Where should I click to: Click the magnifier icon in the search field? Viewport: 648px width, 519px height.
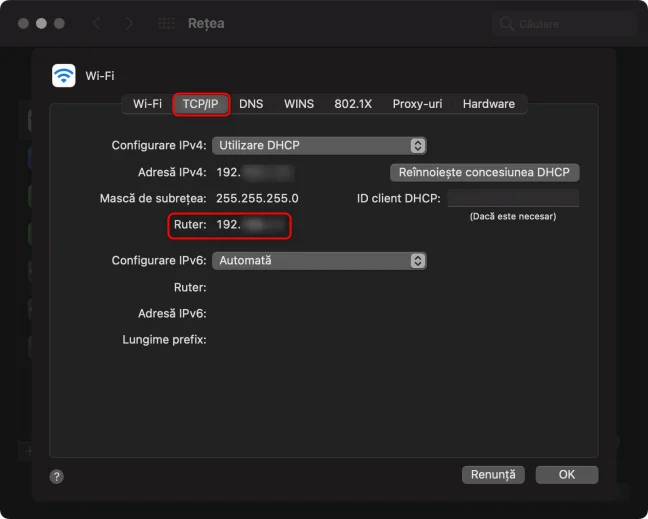(506, 24)
